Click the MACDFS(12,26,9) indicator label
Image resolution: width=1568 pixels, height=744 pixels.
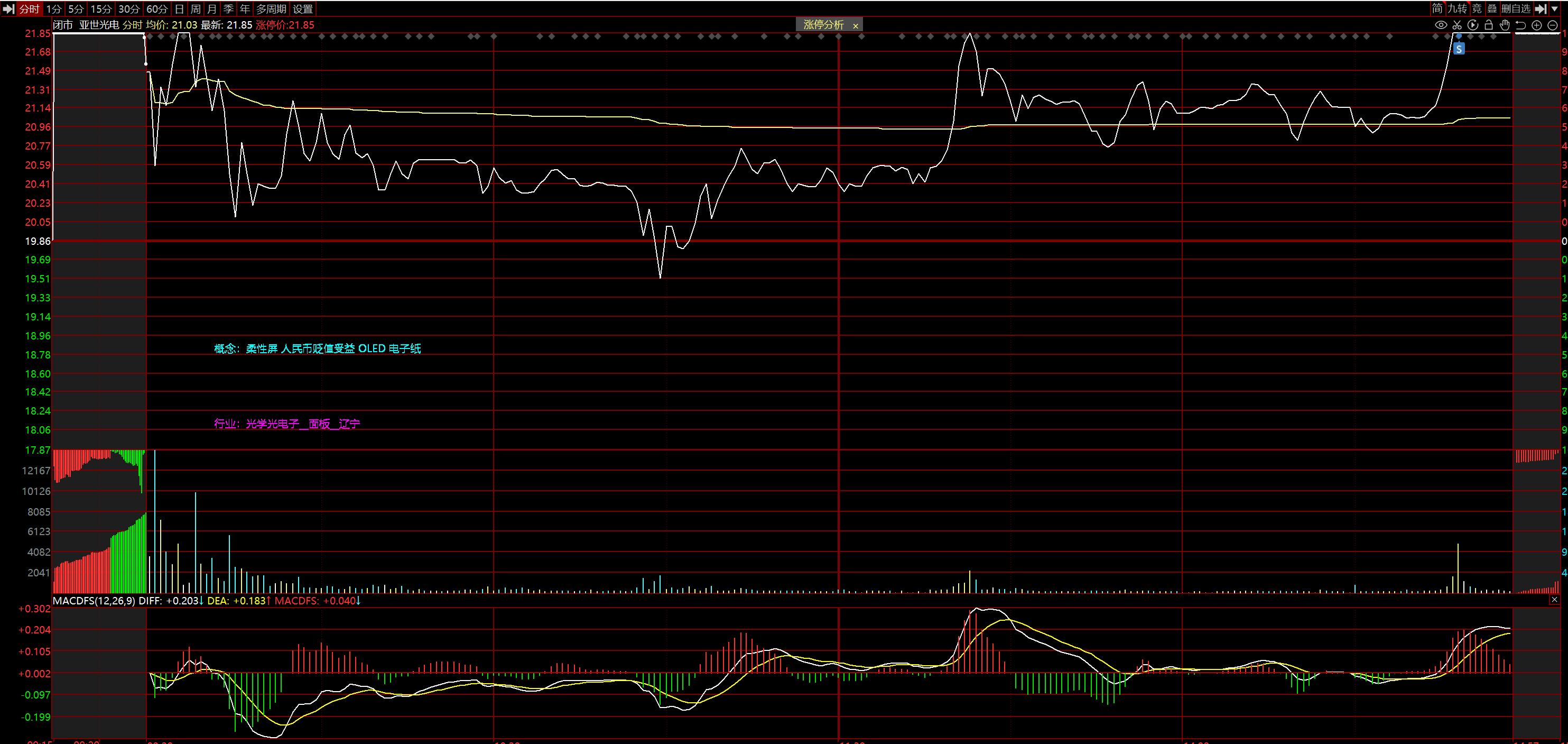[95, 600]
